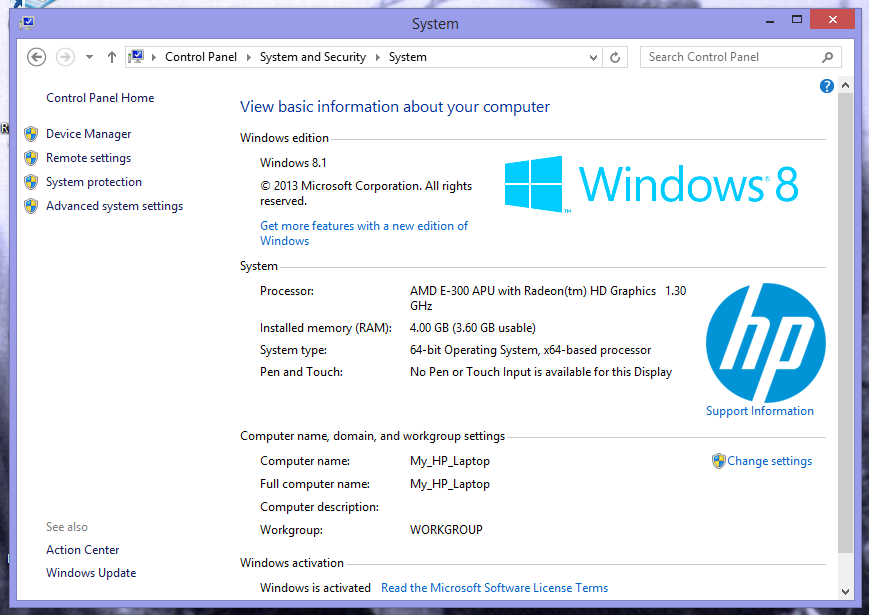This screenshot has height=615, width=869.
Task: Click the System window title bar icon
Action: click(27, 23)
